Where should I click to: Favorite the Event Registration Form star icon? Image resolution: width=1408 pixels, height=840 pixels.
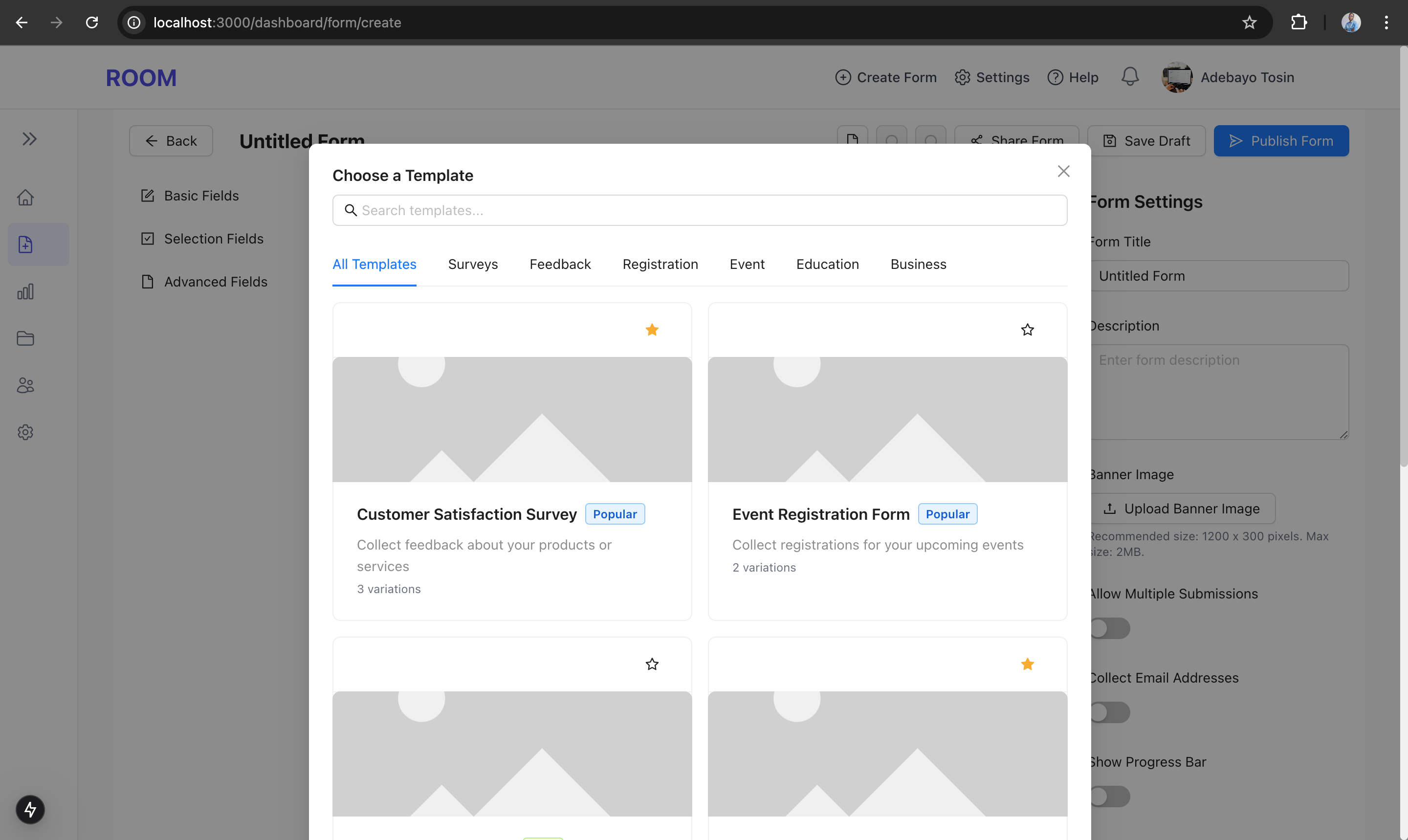tap(1028, 330)
